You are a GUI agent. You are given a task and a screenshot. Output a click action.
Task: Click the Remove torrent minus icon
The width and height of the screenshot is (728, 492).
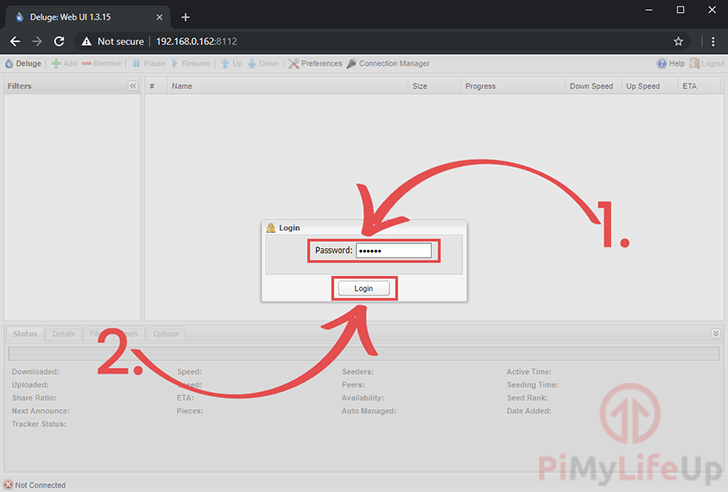pos(86,64)
